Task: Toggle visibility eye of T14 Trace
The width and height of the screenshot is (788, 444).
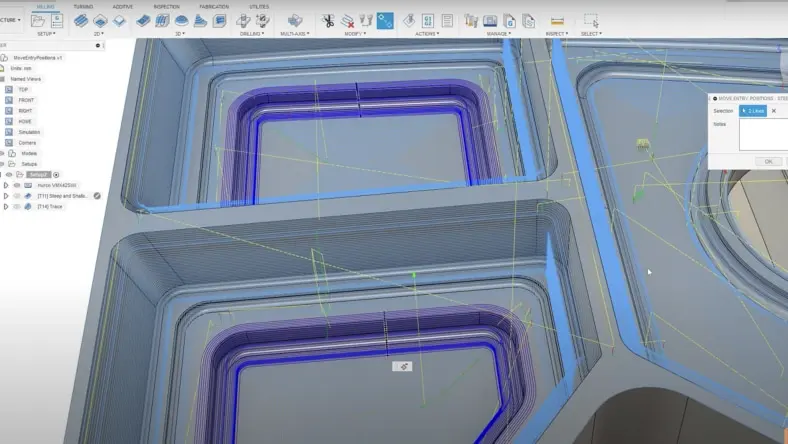Action: point(17,206)
